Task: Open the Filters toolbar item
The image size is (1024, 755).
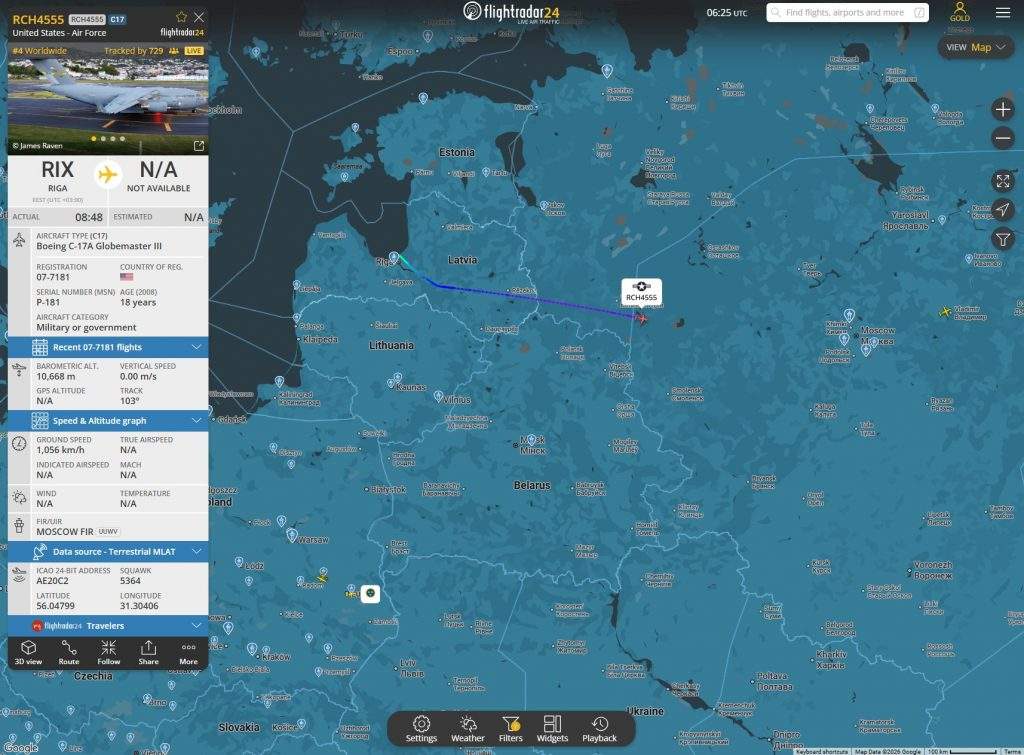Action: click(x=511, y=729)
